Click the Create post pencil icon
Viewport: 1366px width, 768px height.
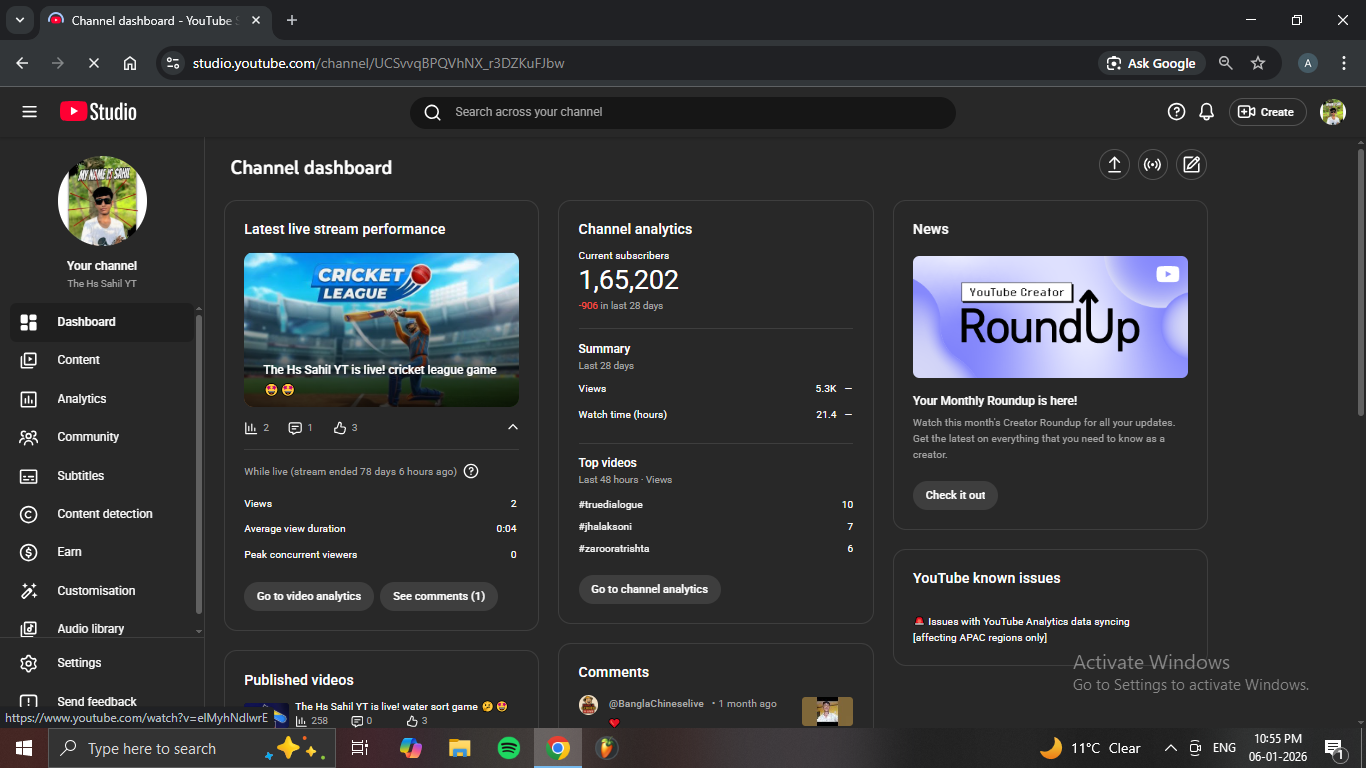(x=1191, y=165)
